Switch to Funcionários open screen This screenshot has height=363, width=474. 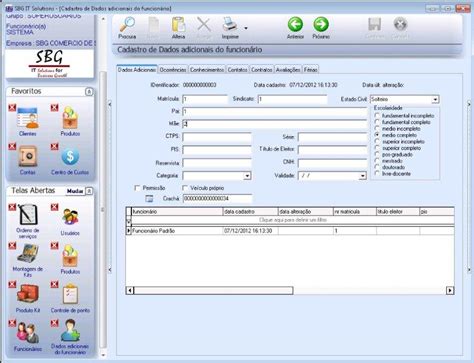28,333
